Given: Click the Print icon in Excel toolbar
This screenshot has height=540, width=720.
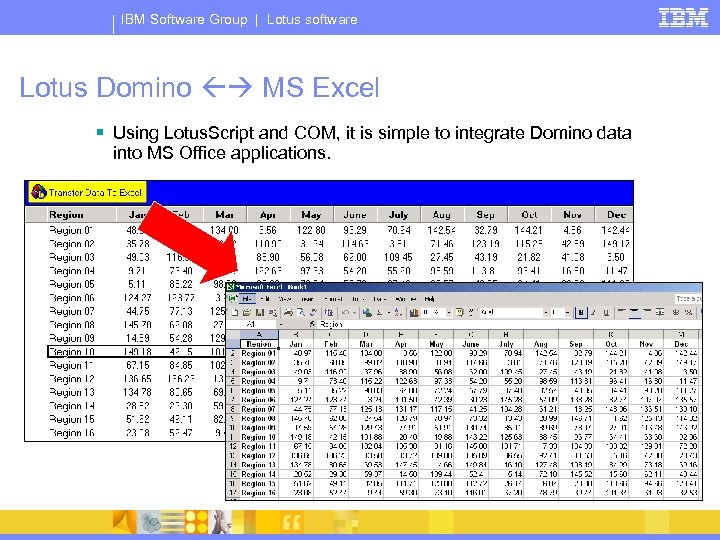Looking at the screenshot, I should pos(288,313).
